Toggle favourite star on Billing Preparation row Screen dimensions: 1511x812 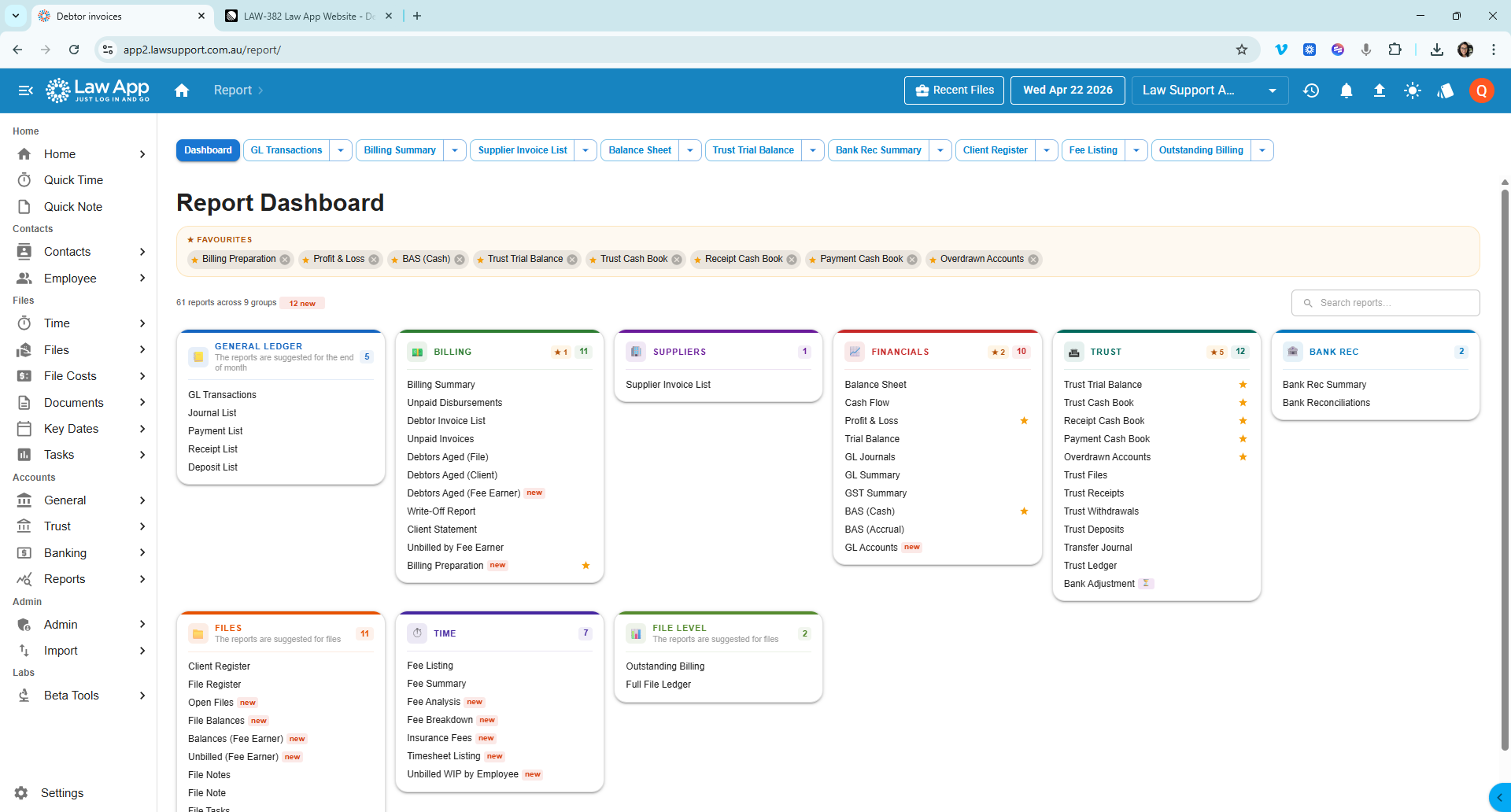(586, 566)
